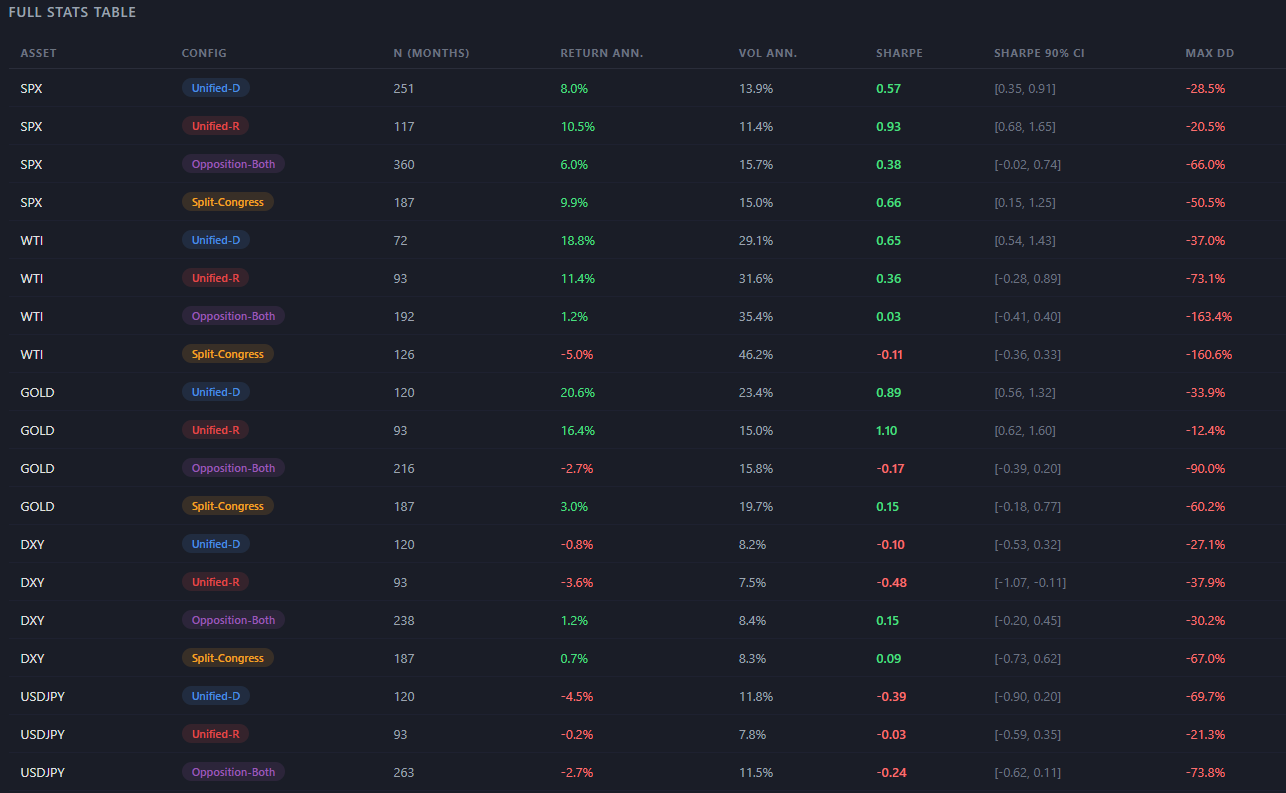Sort table by N (Months) header
Viewport: 1286px width, 793px height.
point(431,53)
